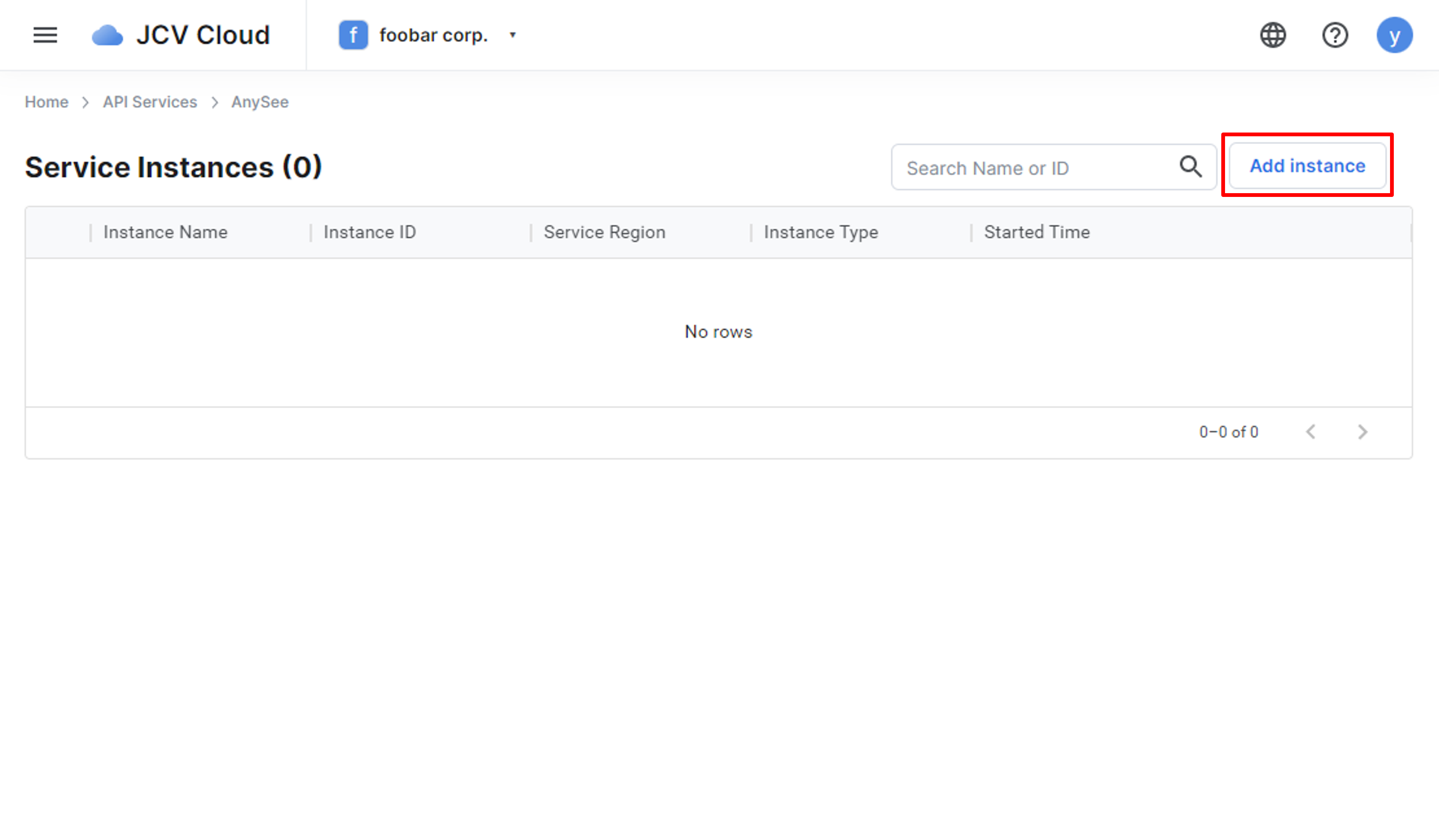Screen dimensions: 1439x840
Task: Sort by Instance Type column header
Action: (x=820, y=232)
